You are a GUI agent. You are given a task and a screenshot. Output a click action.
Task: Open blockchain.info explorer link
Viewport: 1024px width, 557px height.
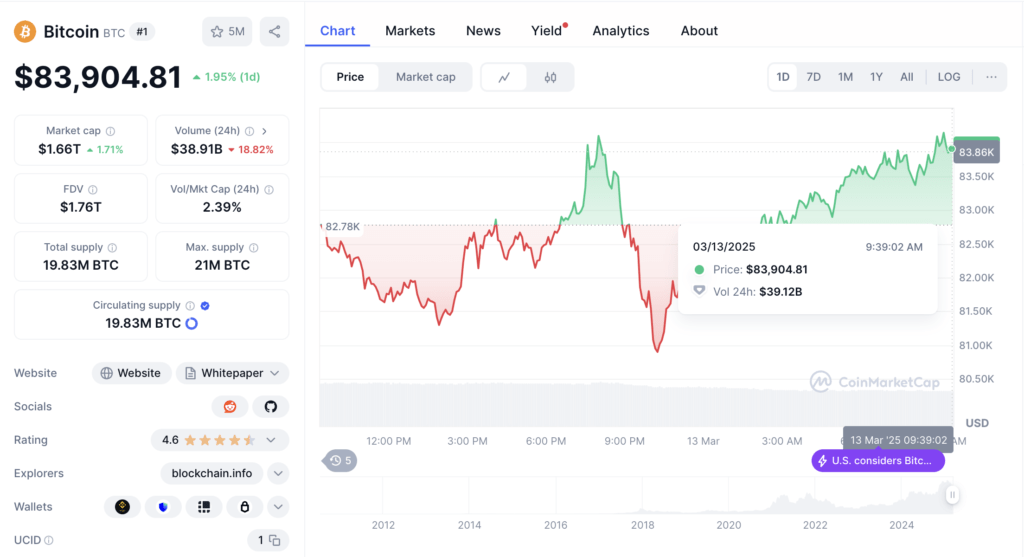tap(212, 473)
